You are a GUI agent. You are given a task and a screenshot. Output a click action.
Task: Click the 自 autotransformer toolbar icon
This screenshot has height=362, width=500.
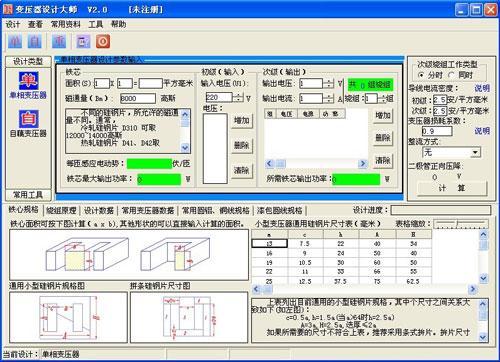click(x=35, y=42)
